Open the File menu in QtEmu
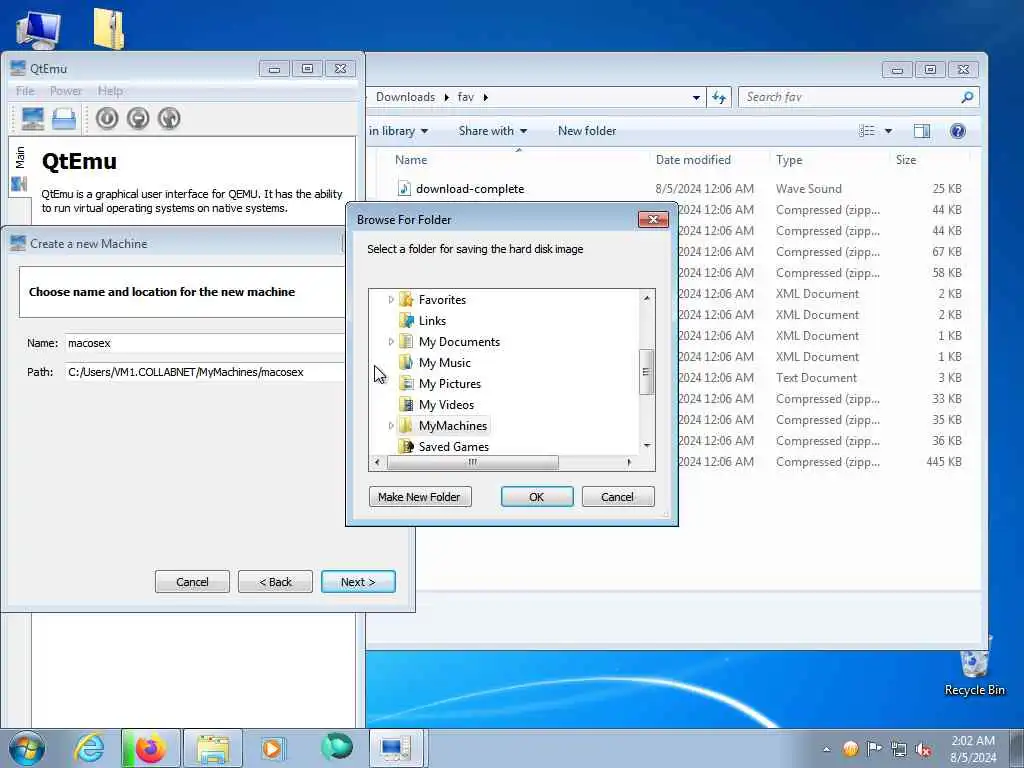 pyautogui.click(x=25, y=91)
